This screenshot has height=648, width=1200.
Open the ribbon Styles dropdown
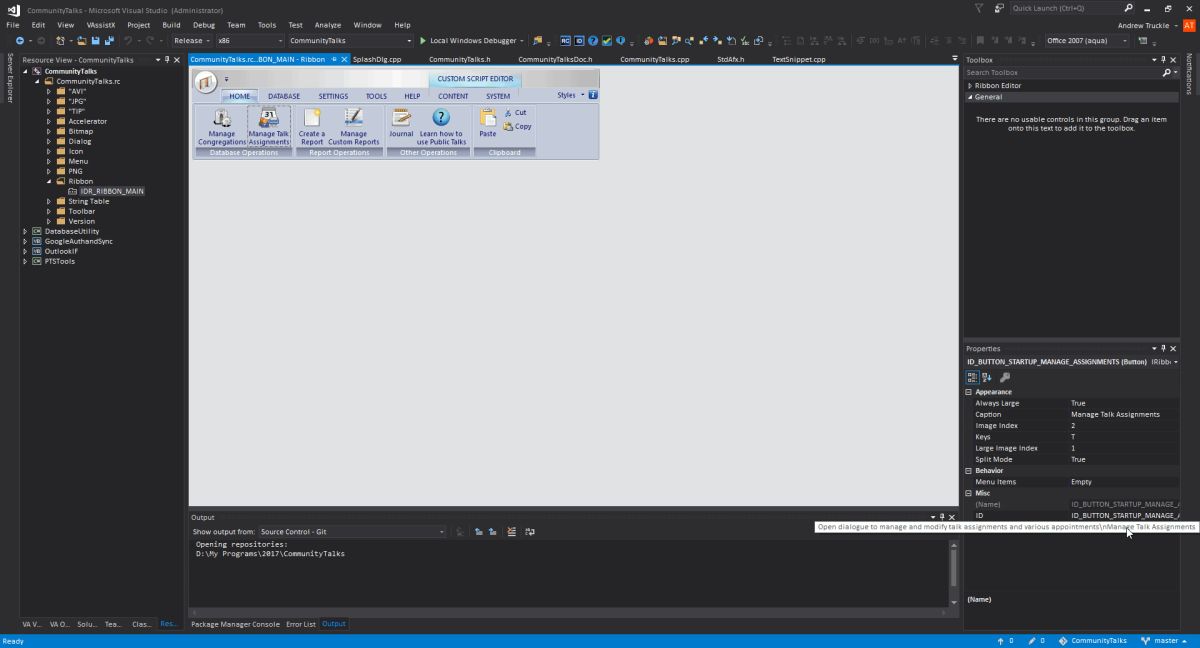pyautogui.click(x=571, y=95)
